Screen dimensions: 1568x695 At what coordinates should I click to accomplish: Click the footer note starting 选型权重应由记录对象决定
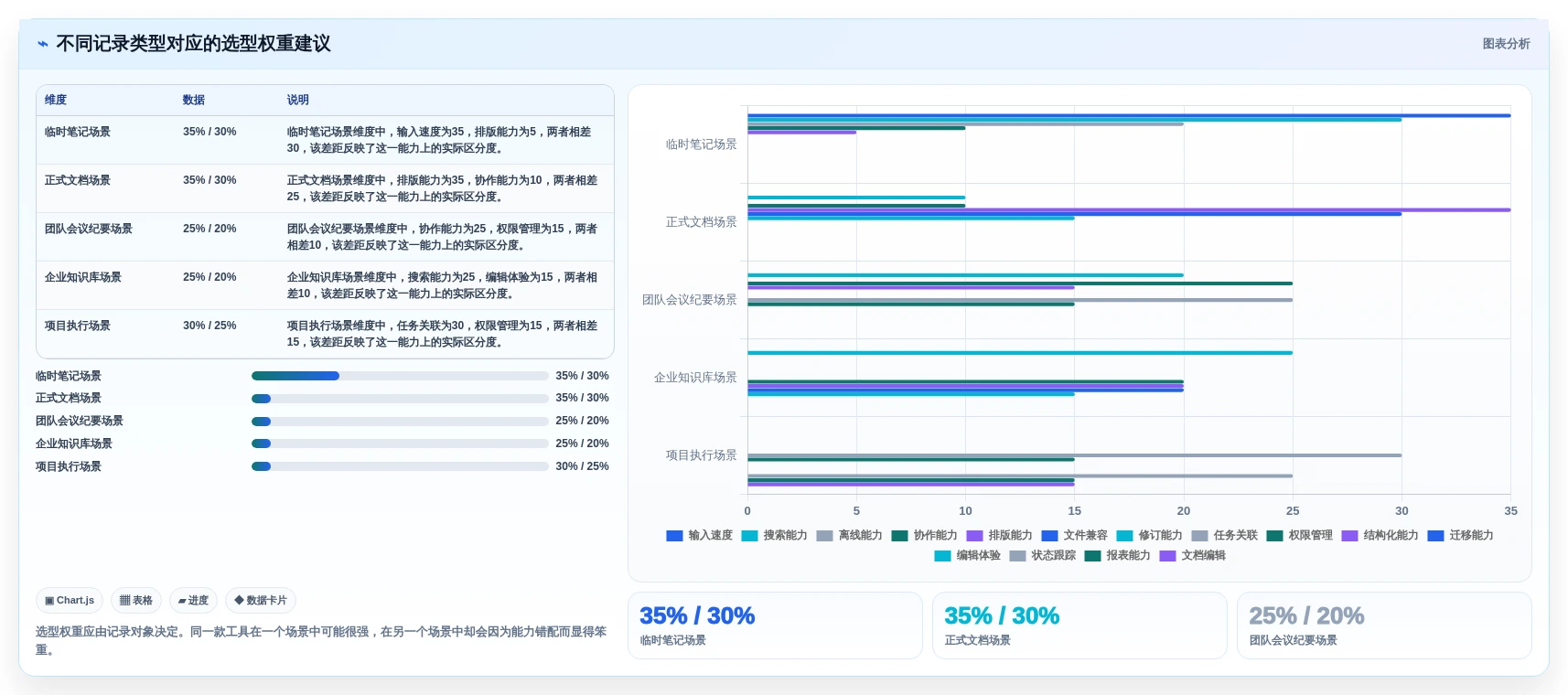[321, 640]
